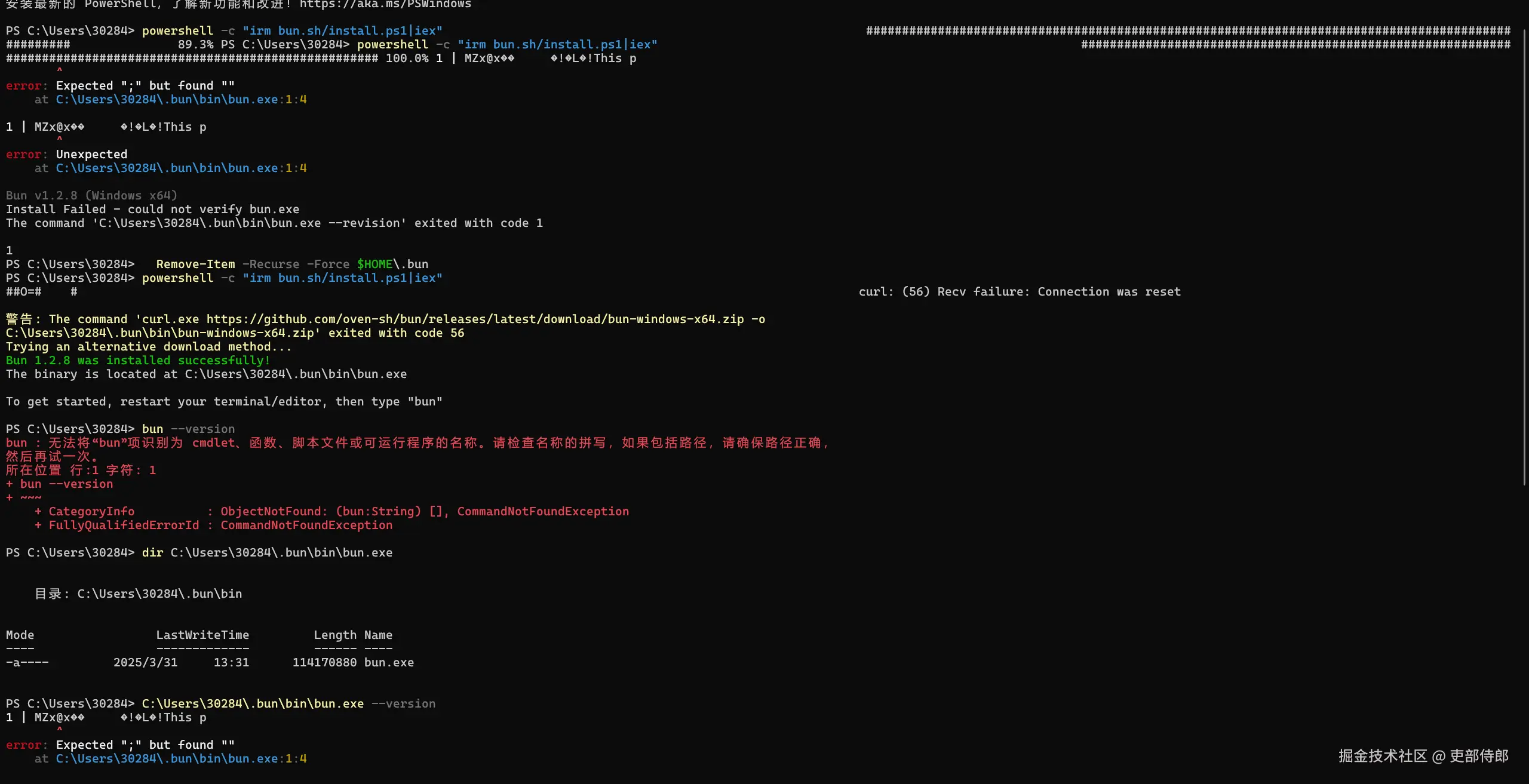Screen dimensions: 1529x784
Task: Click bun.exe file name in the dir listing
Action: [389, 663]
